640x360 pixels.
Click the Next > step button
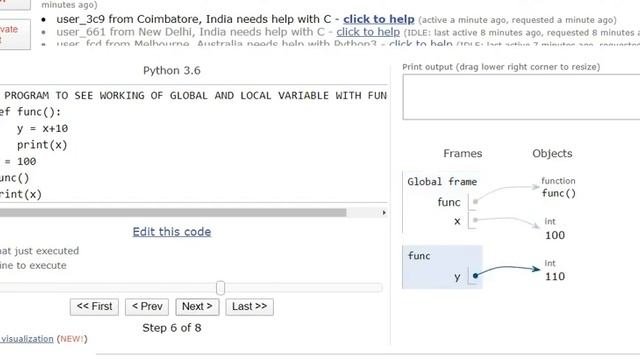pyautogui.click(x=197, y=307)
